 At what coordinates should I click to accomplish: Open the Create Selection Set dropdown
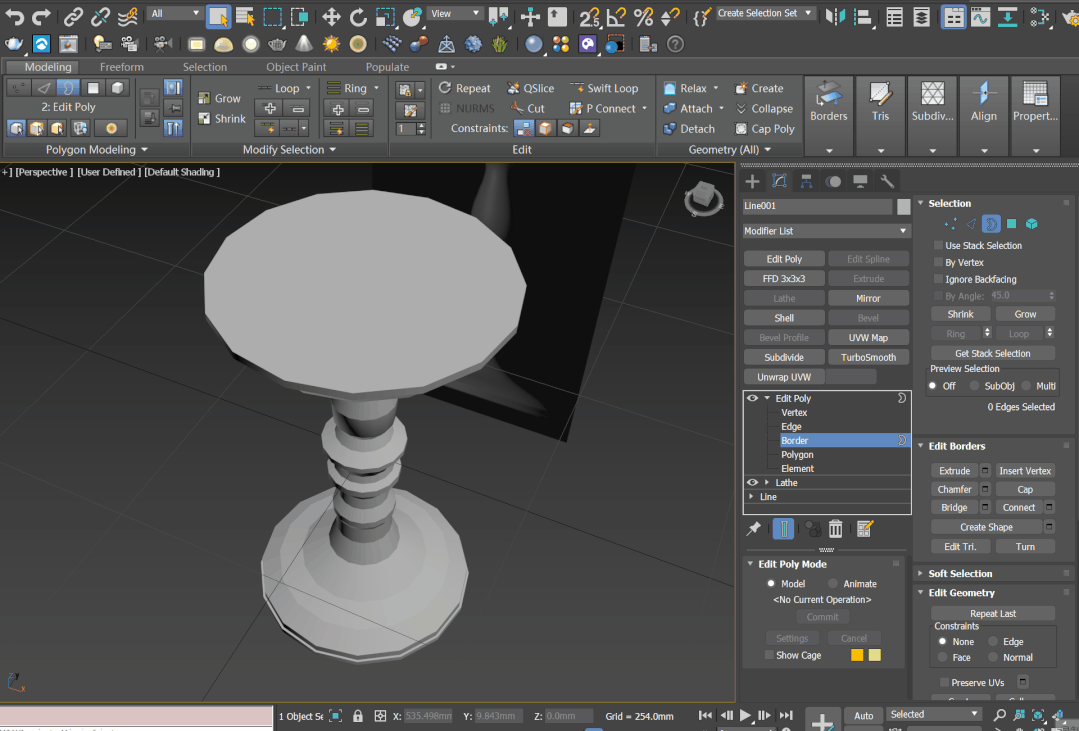click(x=765, y=13)
